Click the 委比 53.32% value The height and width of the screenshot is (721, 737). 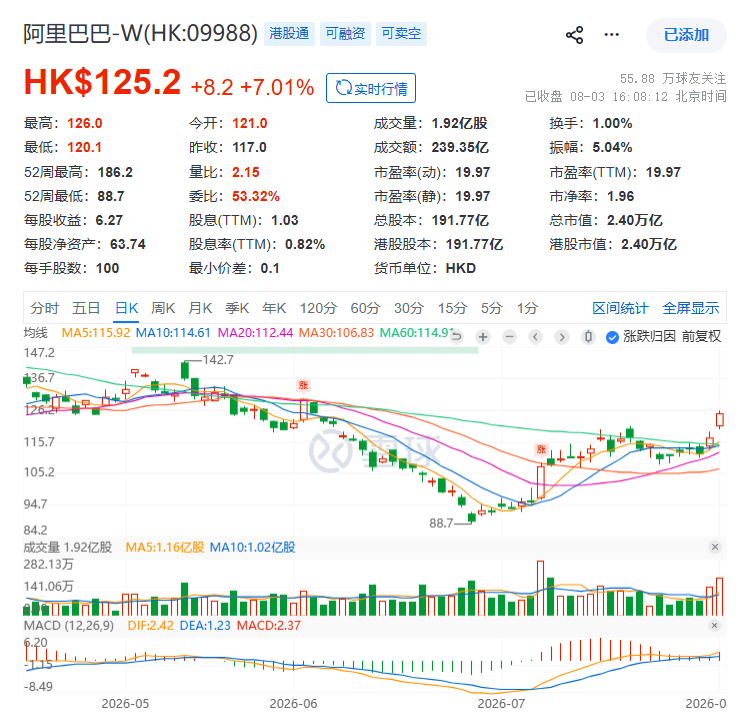click(256, 196)
